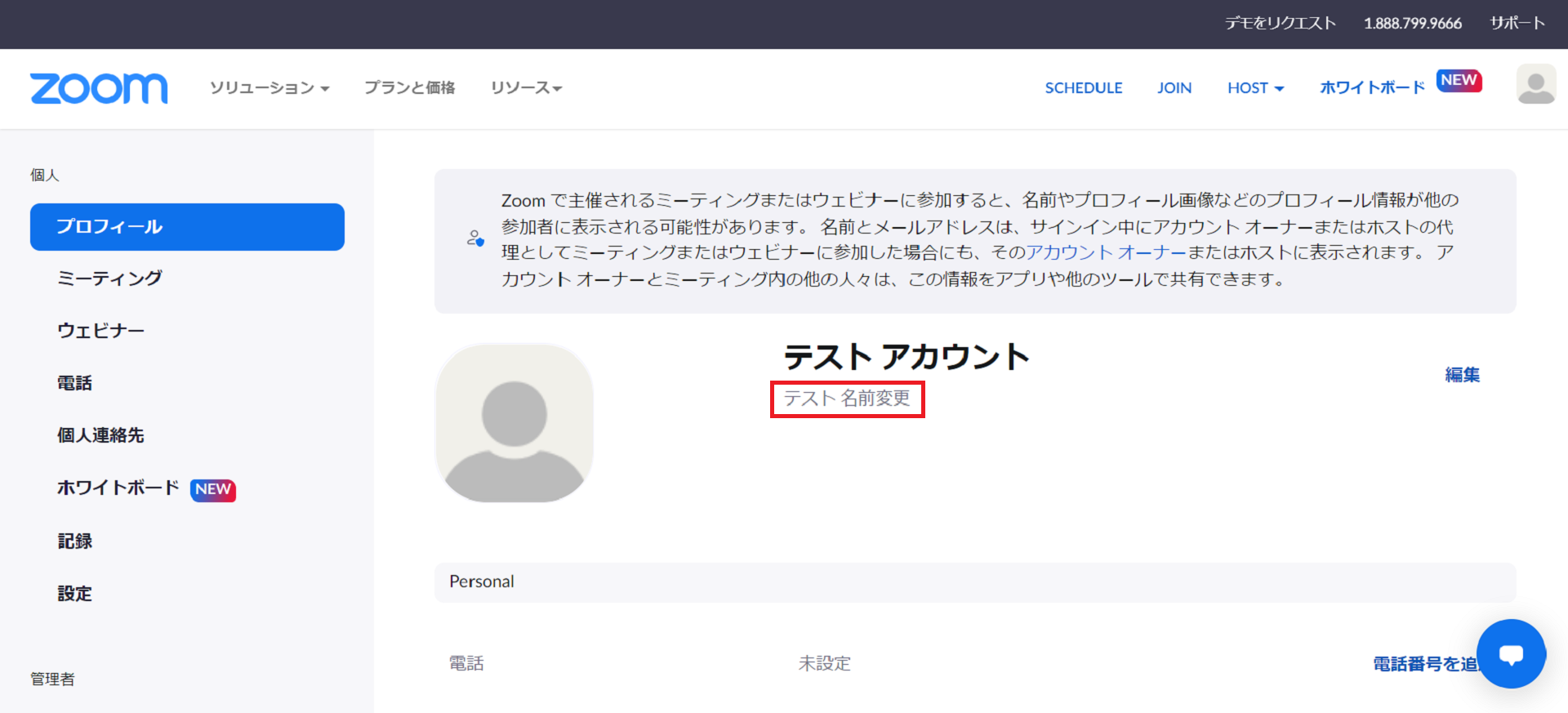Click the Zoom logo

pos(99,88)
